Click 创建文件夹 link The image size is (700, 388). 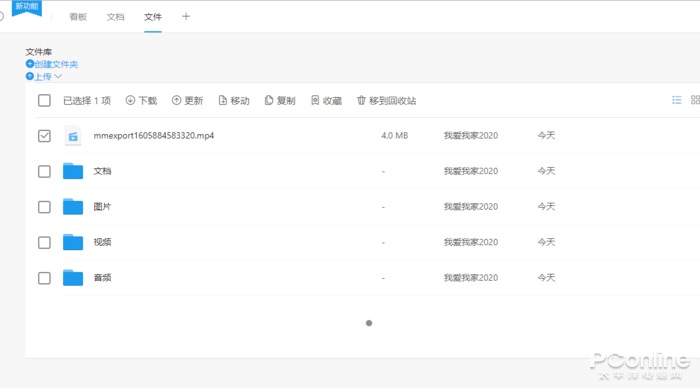[x=56, y=64]
